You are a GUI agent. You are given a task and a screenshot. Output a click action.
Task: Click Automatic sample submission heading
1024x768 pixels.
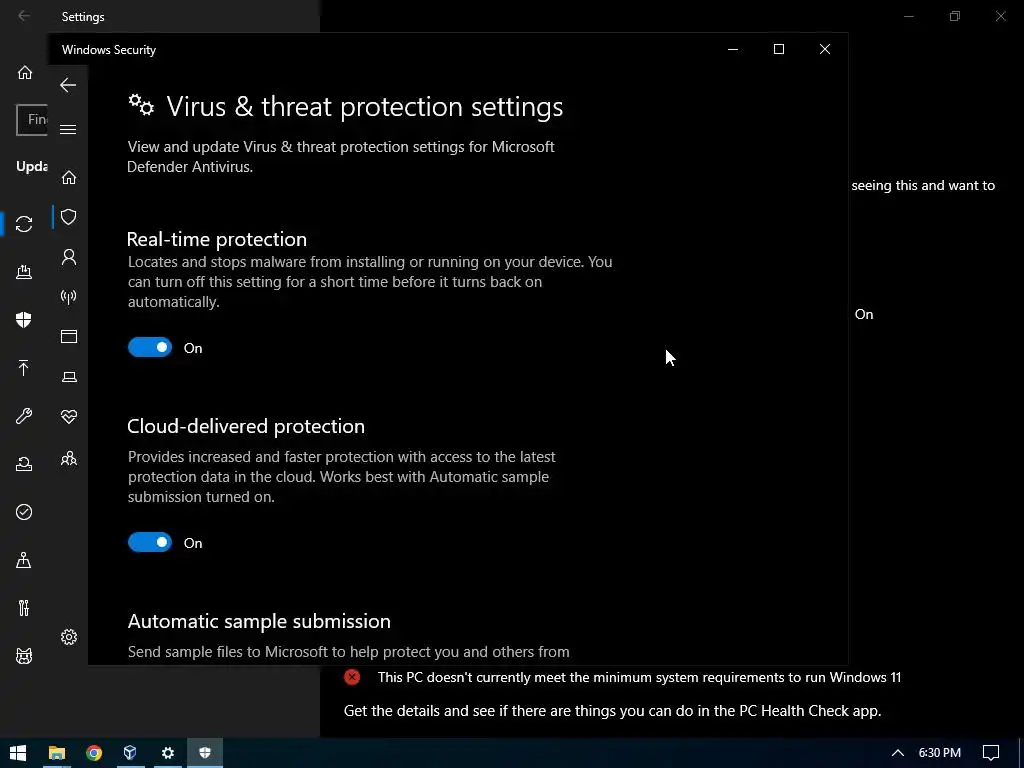(x=259, y=621)
